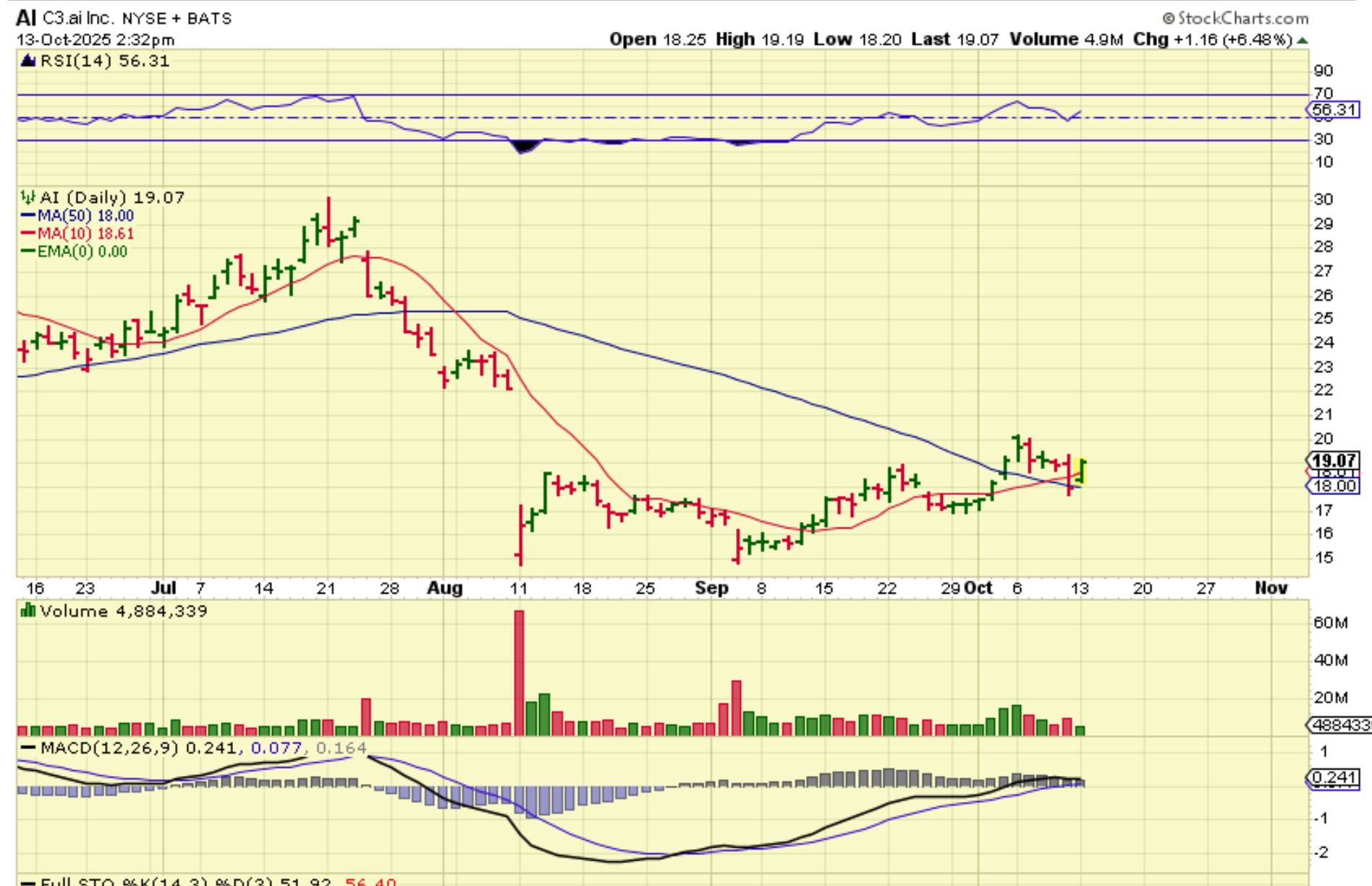This screenshot has width=1372, height=886.
Task: Click the 0.241 MACD tag on right axis
Action: (x=1334, y=777)
